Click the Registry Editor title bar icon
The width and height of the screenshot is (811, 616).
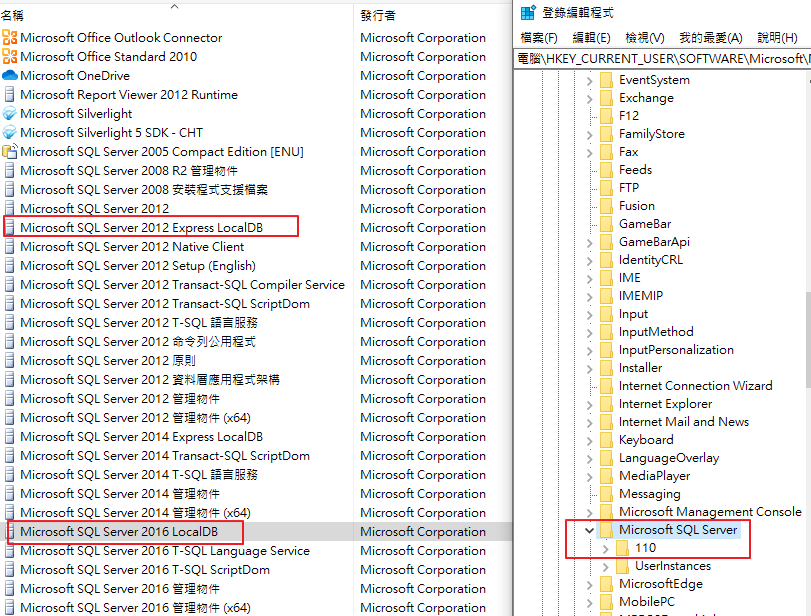[528, 12]
